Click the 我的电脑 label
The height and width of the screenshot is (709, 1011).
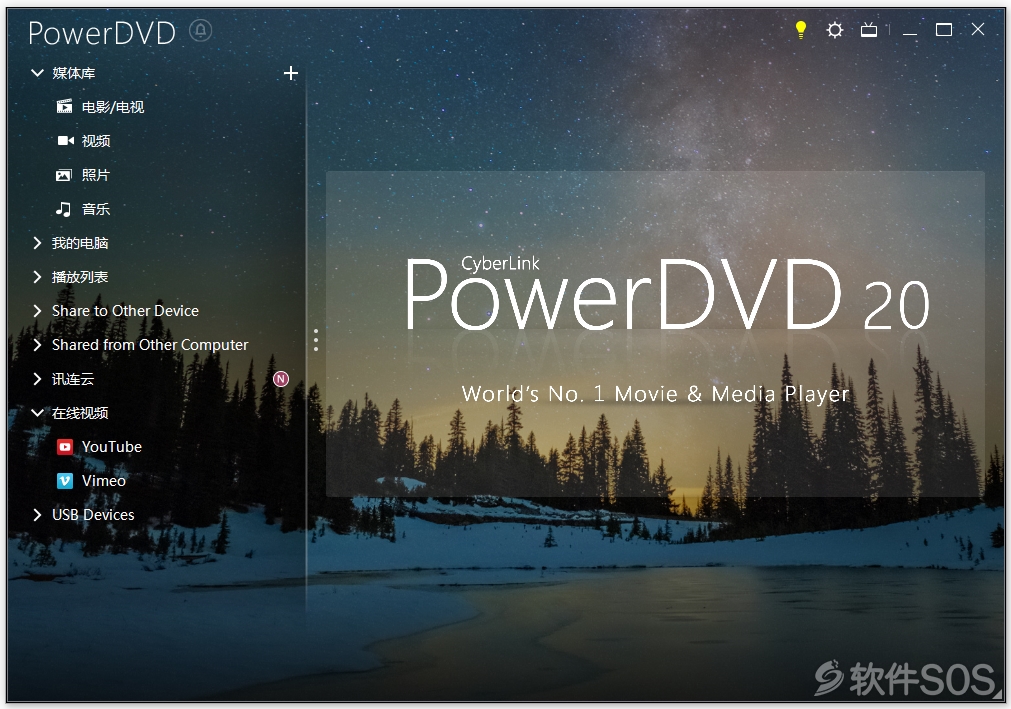(x=80, y=243)
